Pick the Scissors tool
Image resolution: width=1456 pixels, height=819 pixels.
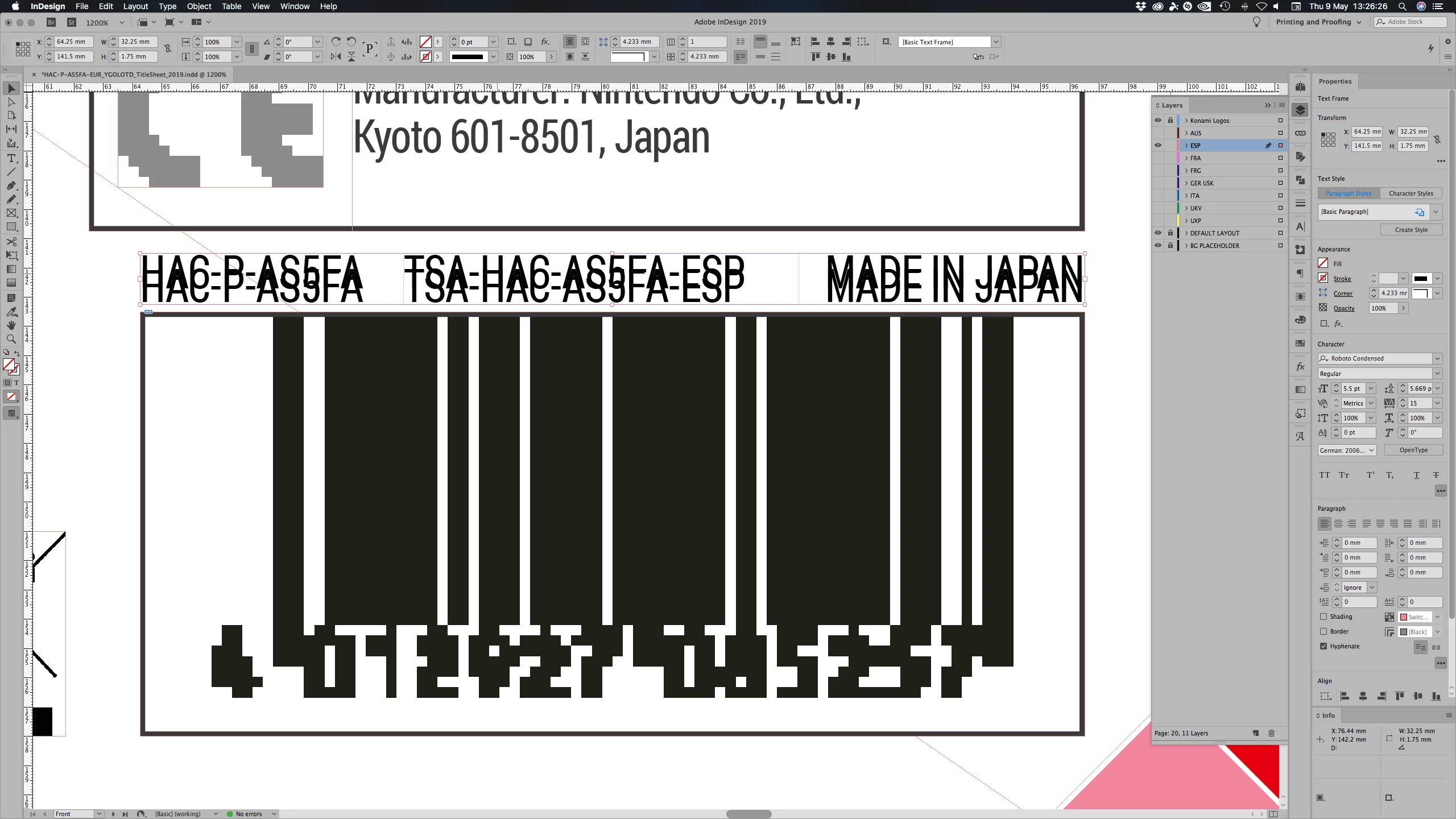tap(11, 242)
